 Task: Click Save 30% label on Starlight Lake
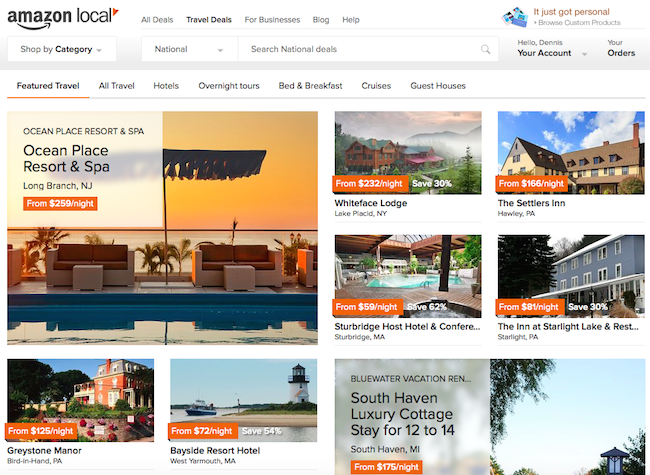(588, 307)
